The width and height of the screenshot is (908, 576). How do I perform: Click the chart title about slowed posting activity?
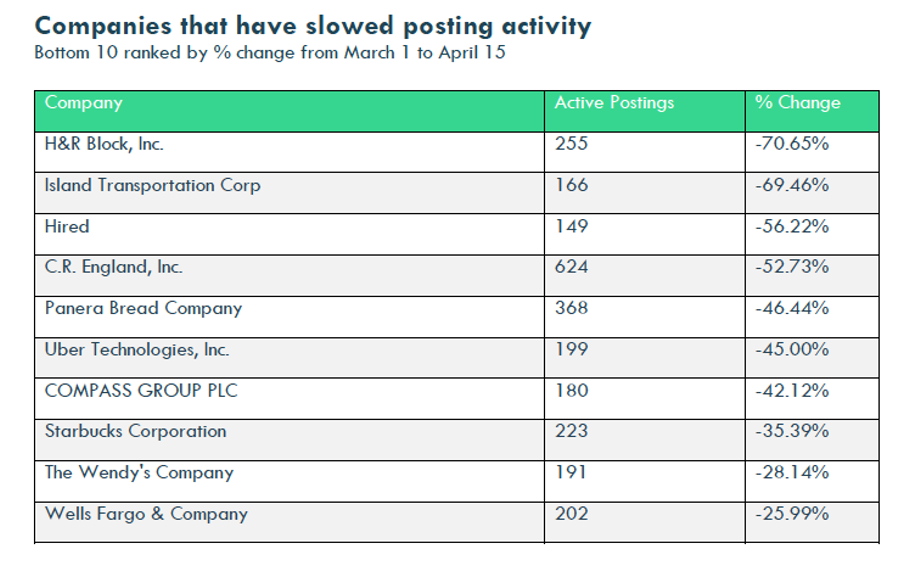313,27
